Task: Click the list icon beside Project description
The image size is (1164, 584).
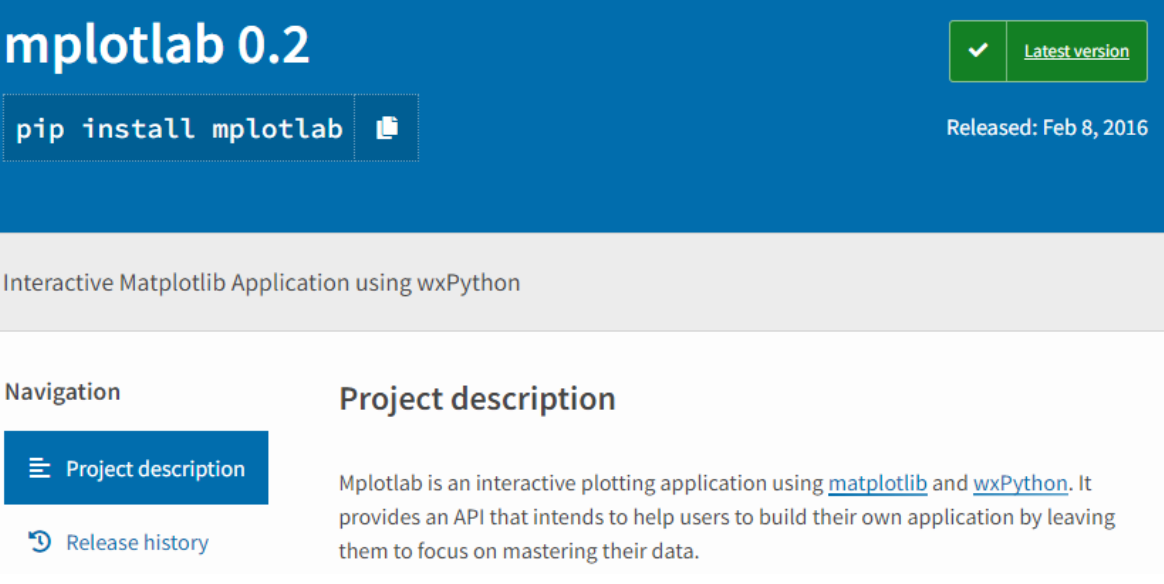Action: pyautogui.click(x=39, y=468)
